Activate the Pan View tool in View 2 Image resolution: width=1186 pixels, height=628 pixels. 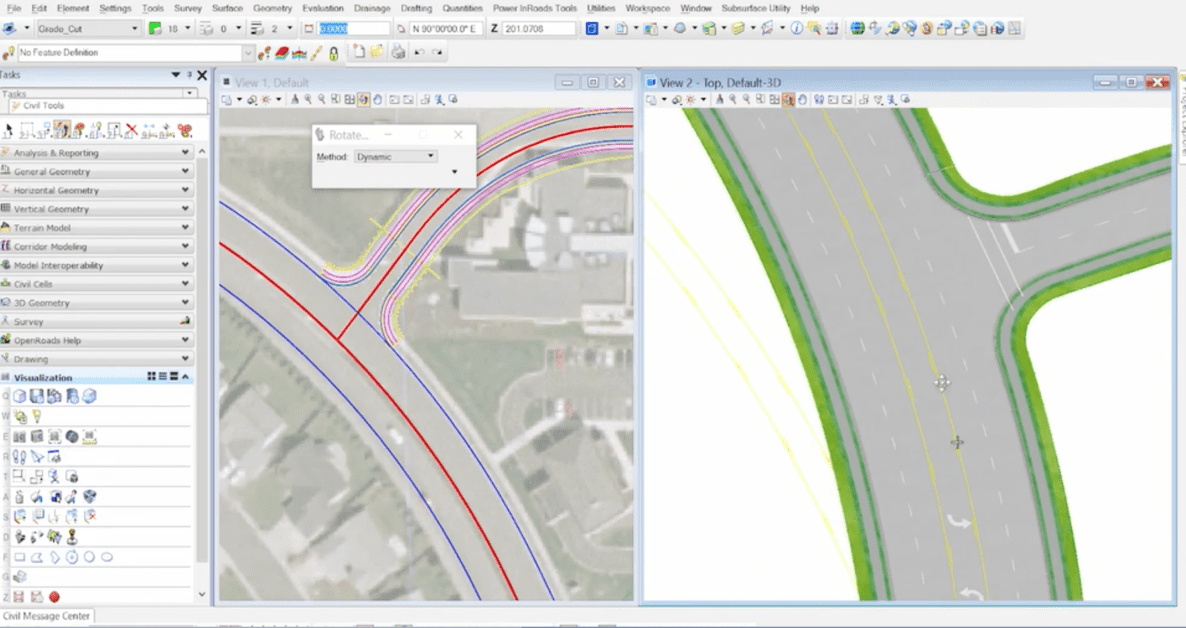click(x=800, y=99)
